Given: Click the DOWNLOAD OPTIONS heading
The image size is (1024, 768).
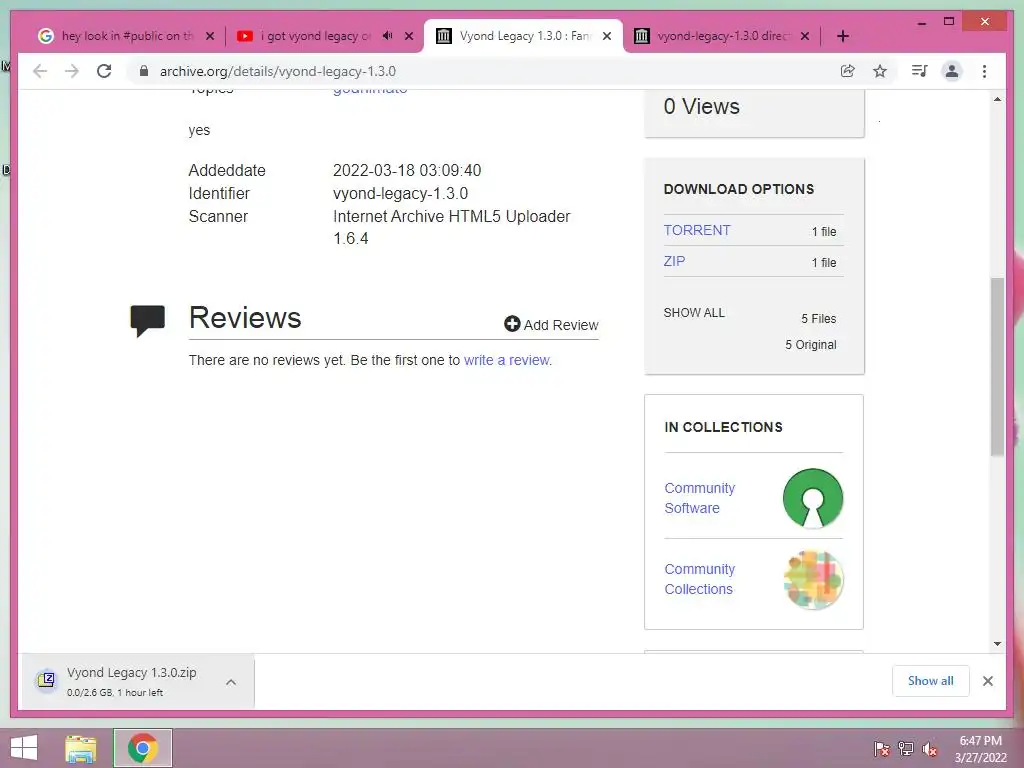Looking at the screenshot, I should [739, 189].
